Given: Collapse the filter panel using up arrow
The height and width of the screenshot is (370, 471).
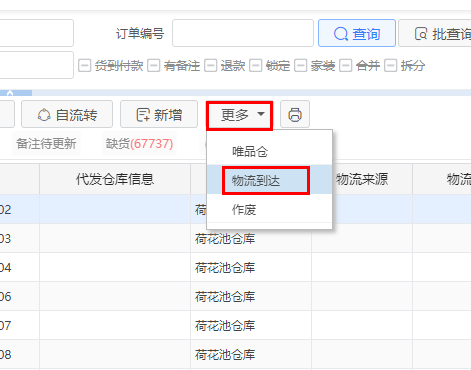Looking at the screenshot, I should click(10, 93).
